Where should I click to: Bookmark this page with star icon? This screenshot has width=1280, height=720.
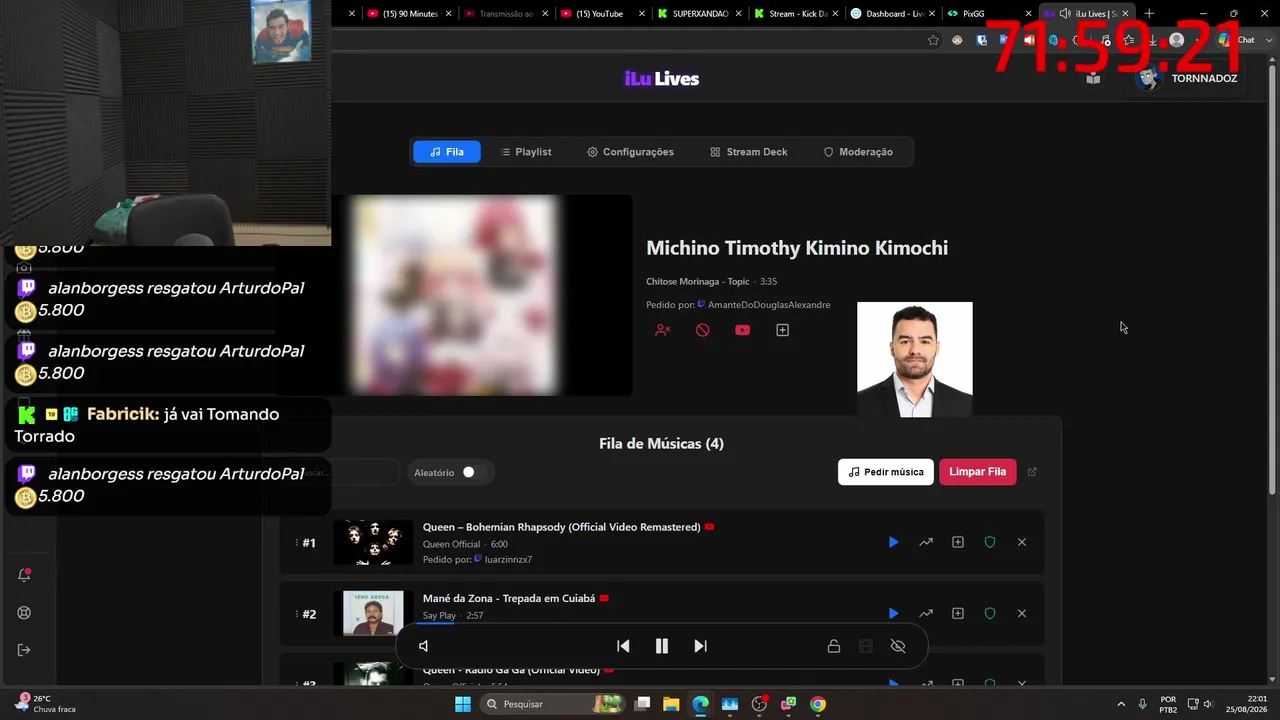click(x=933, y=40)
